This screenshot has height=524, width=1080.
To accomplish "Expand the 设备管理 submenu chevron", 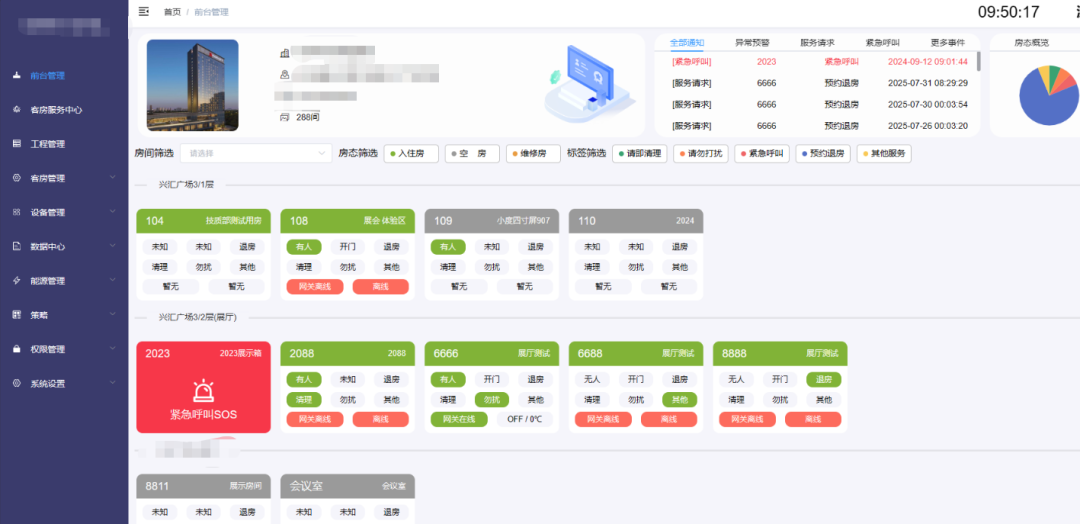I will pyautogui.click(x=113, y=212).
